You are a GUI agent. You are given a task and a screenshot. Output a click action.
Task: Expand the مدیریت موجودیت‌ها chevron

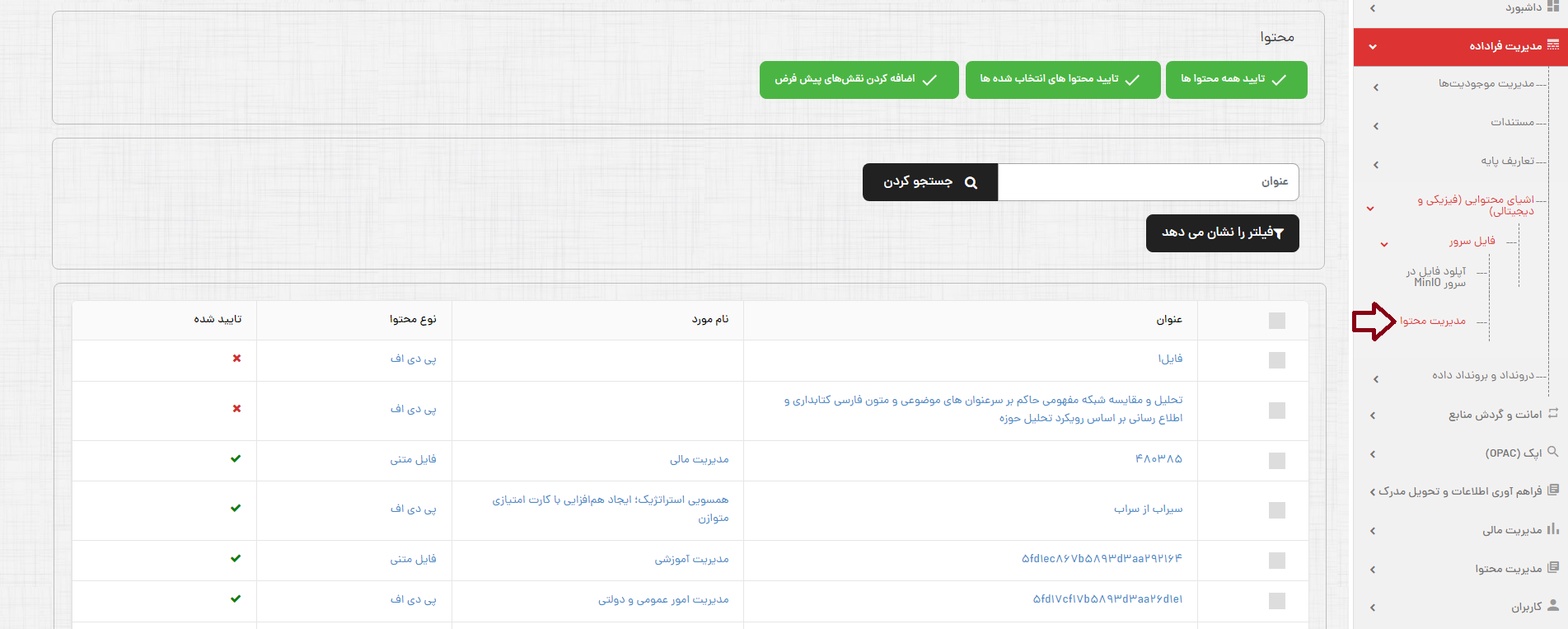1376,87
